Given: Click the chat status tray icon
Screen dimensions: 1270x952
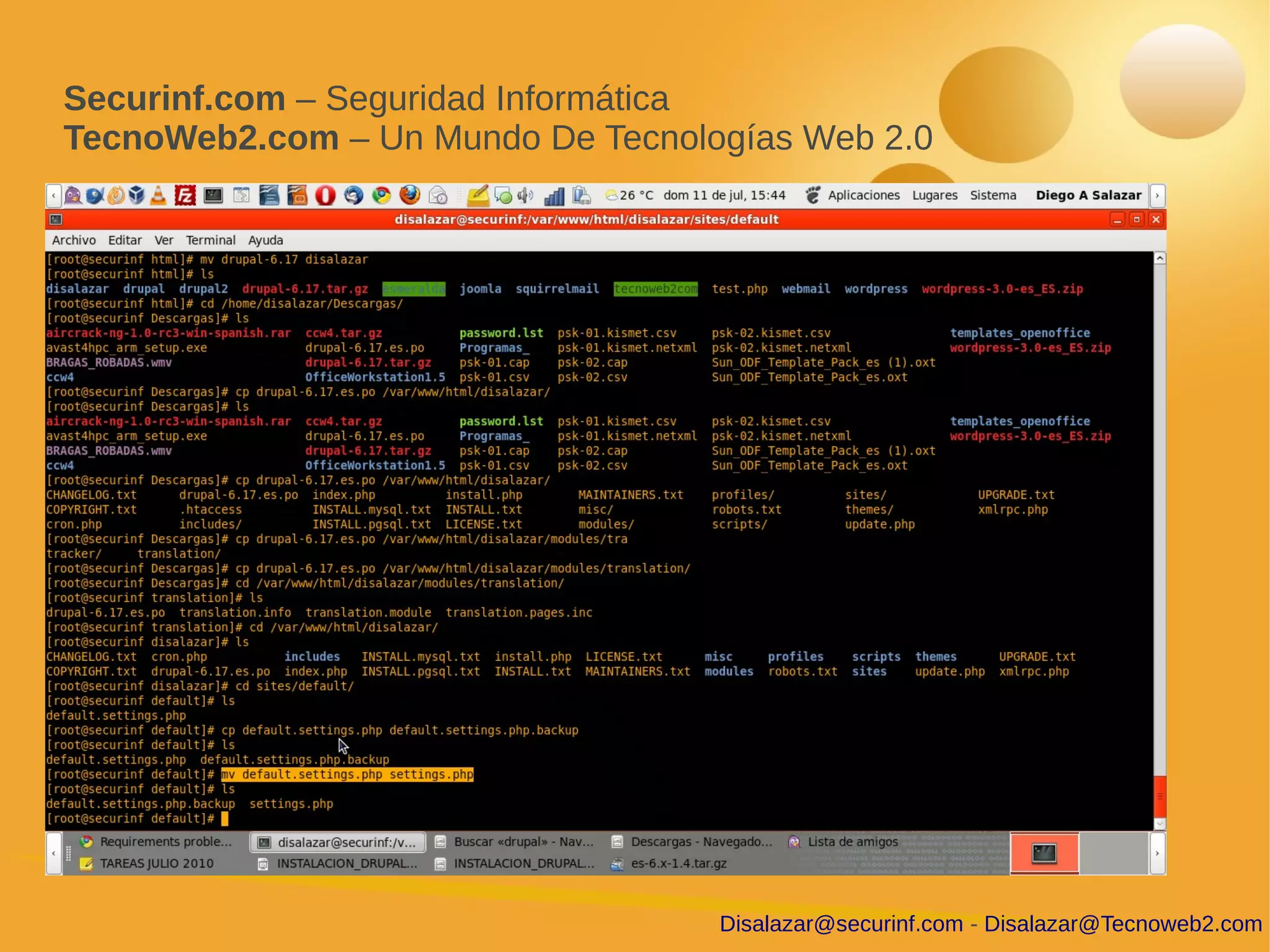Looking at the screenshot, I should point(504,196).
